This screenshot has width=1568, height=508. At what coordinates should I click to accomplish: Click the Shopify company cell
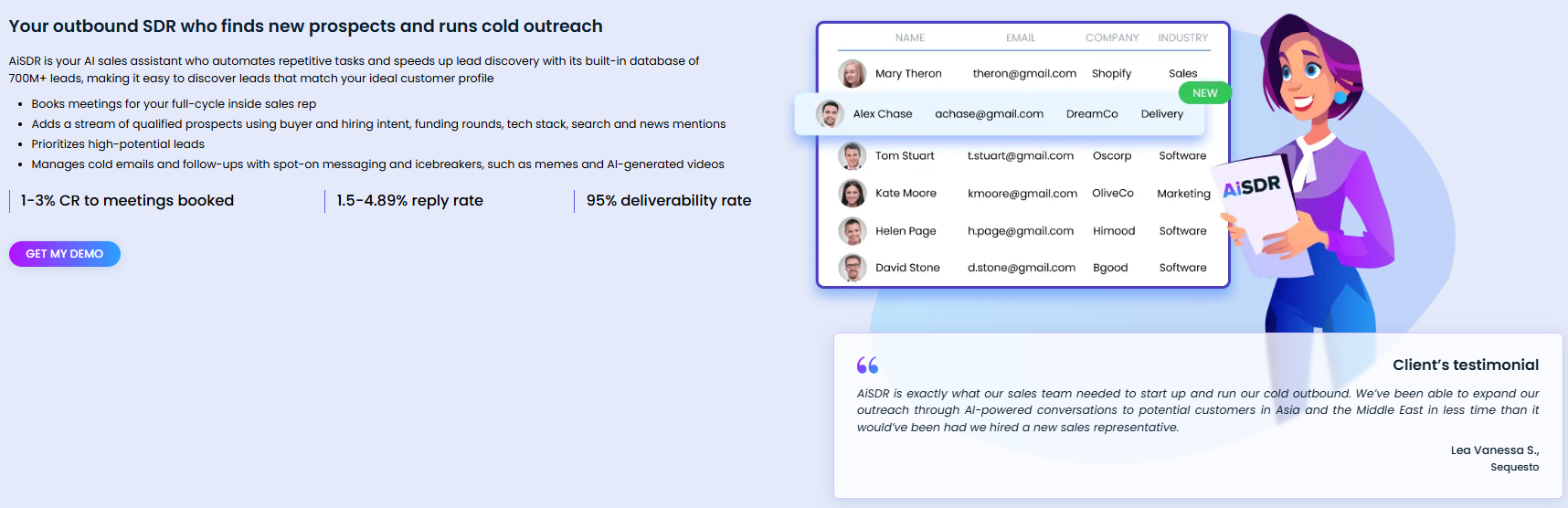click(1111, 74)
